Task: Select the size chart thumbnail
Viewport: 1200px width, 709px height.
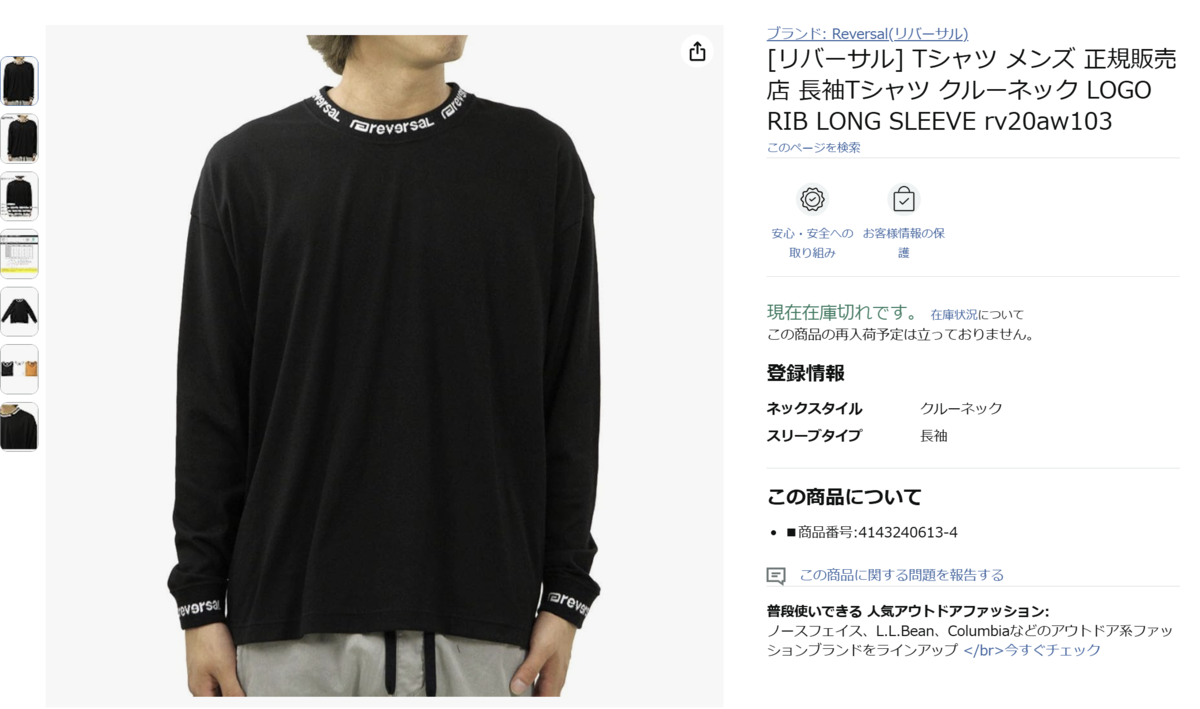Action: click(x=19, y=254)
